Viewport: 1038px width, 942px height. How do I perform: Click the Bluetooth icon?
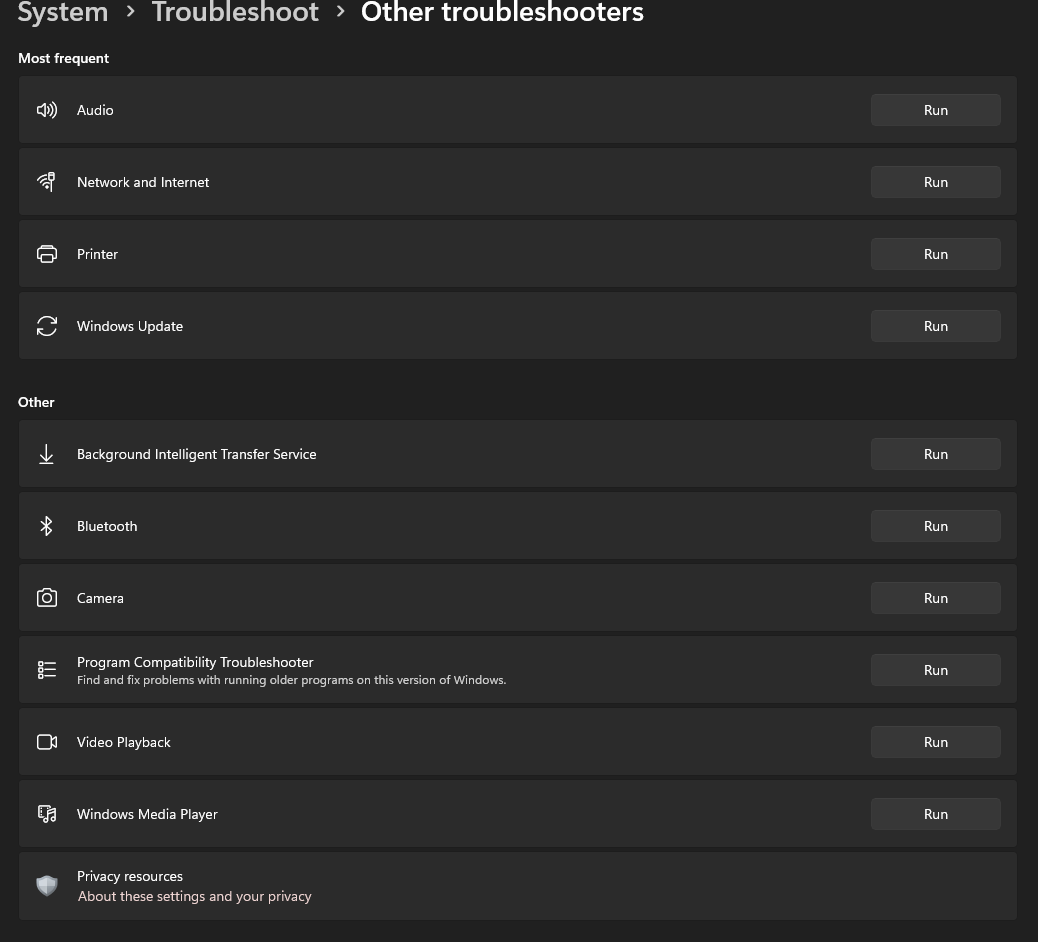47,526
